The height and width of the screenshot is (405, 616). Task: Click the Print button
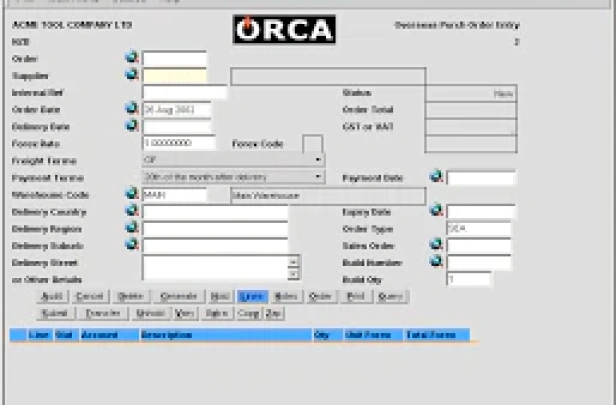point(356,297)
